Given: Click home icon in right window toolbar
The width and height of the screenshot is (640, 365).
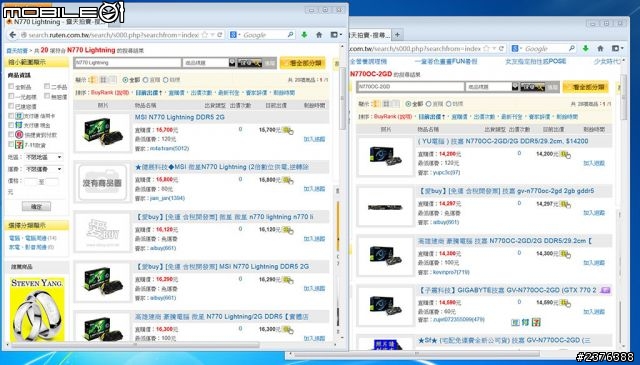Looking at the screenshot, I should coord(600,49).
